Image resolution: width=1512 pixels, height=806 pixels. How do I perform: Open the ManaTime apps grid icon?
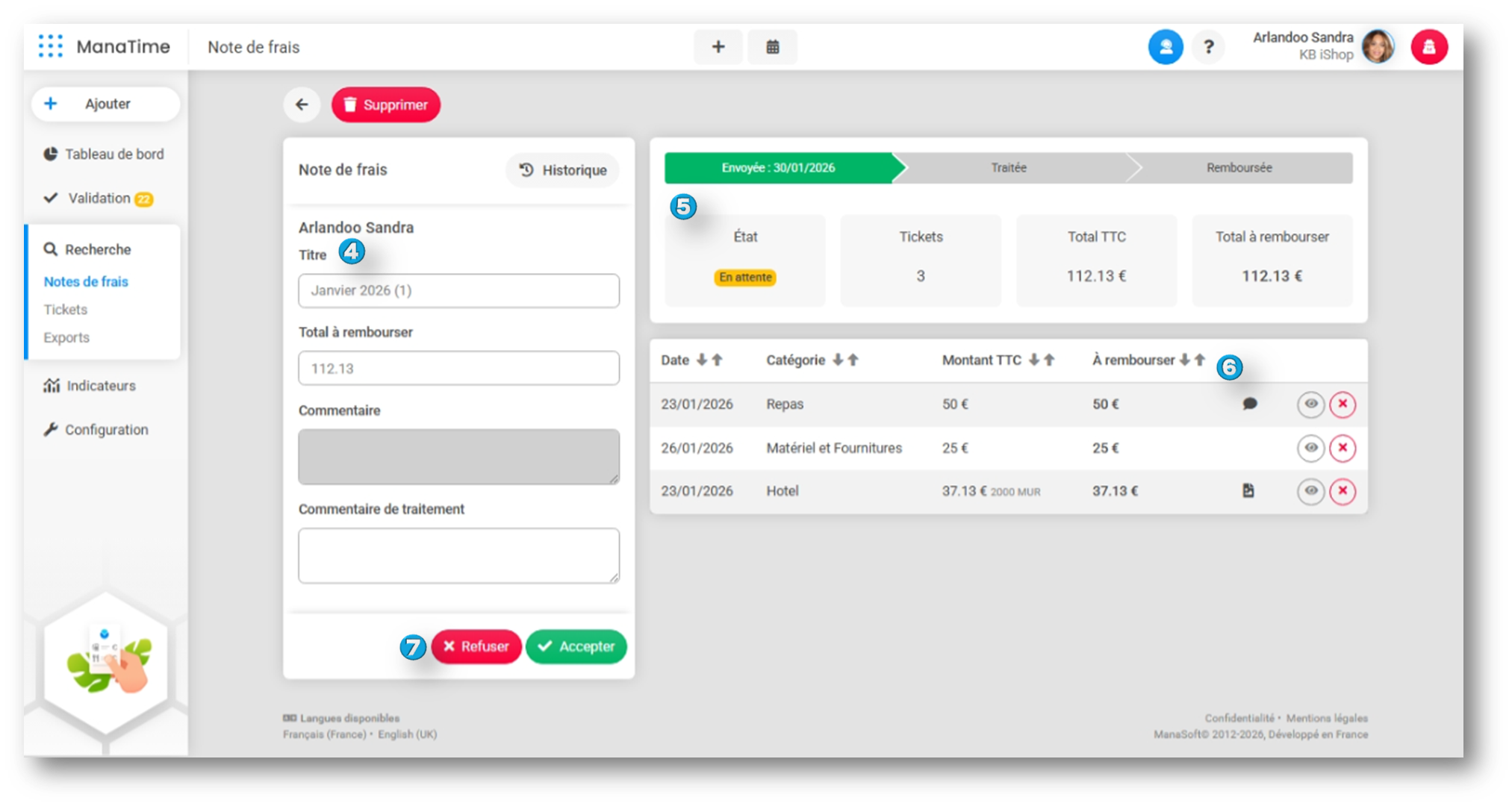(50, 46)
